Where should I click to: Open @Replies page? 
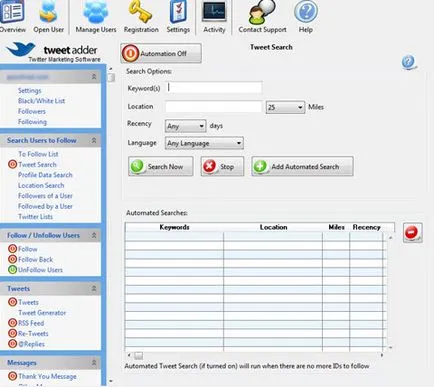(31, 343)
